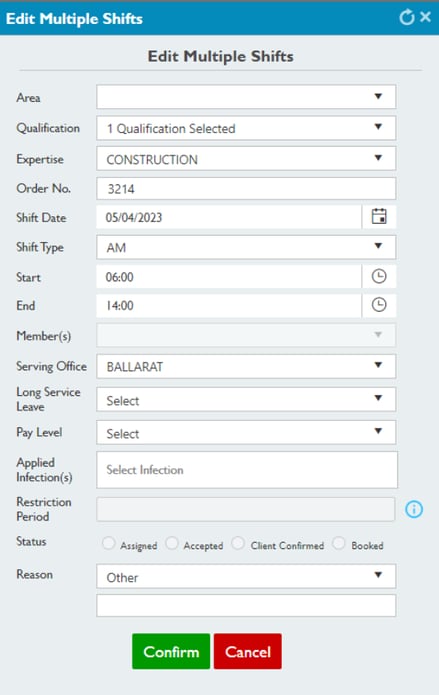Open the End time clock picker

tap(379, 305)
